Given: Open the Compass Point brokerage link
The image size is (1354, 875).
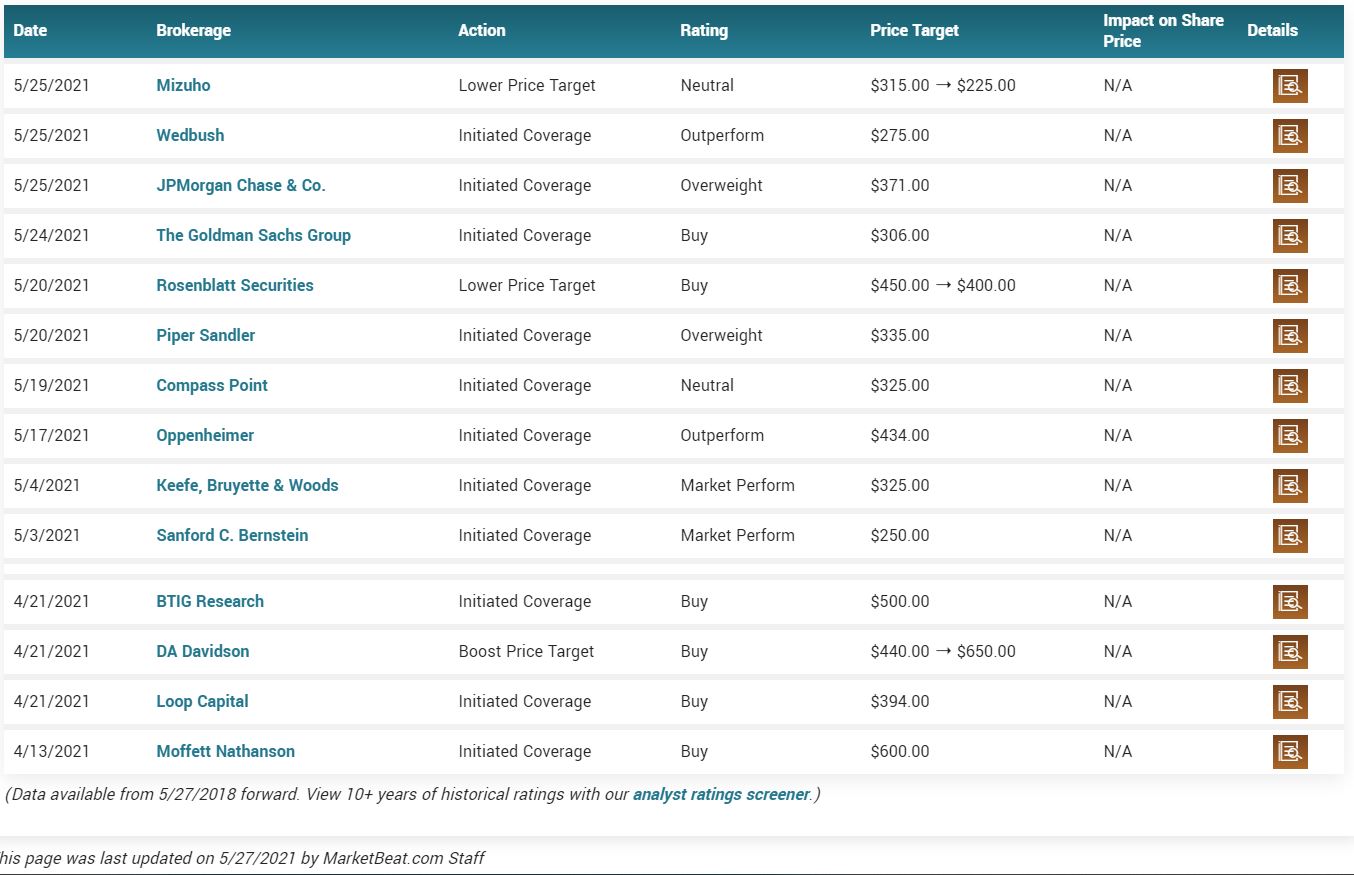Looking at the screenshot, I should tap(212, 385).
